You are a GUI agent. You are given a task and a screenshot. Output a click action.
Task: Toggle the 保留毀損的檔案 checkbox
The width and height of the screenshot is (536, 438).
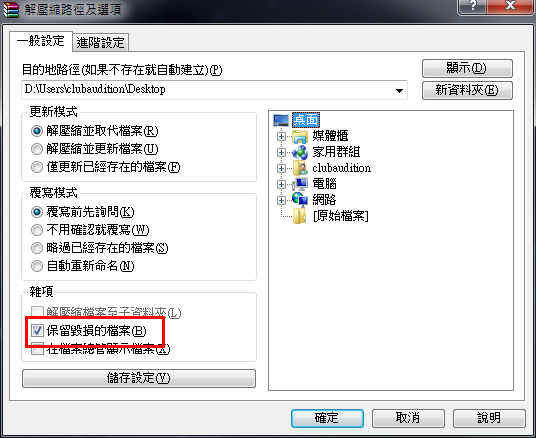click(x=37, y=331)
